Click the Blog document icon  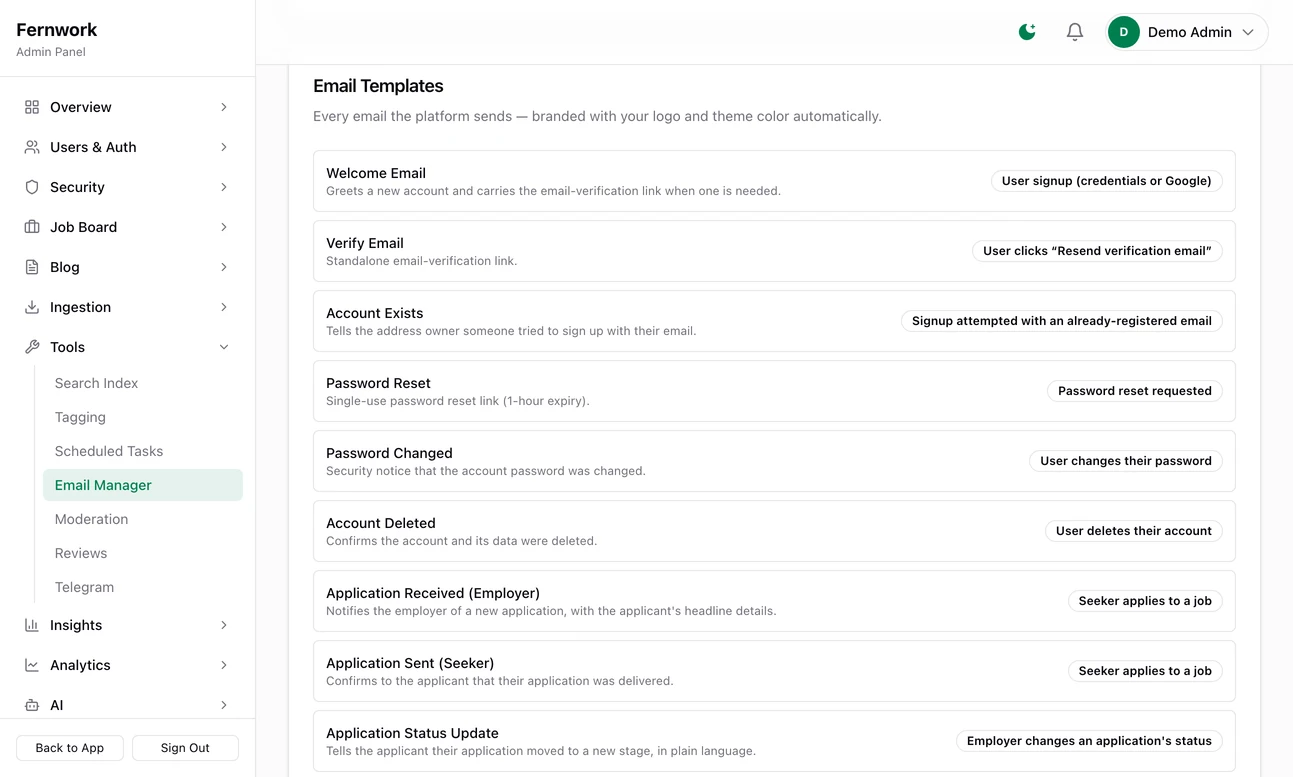pos(32,267)
